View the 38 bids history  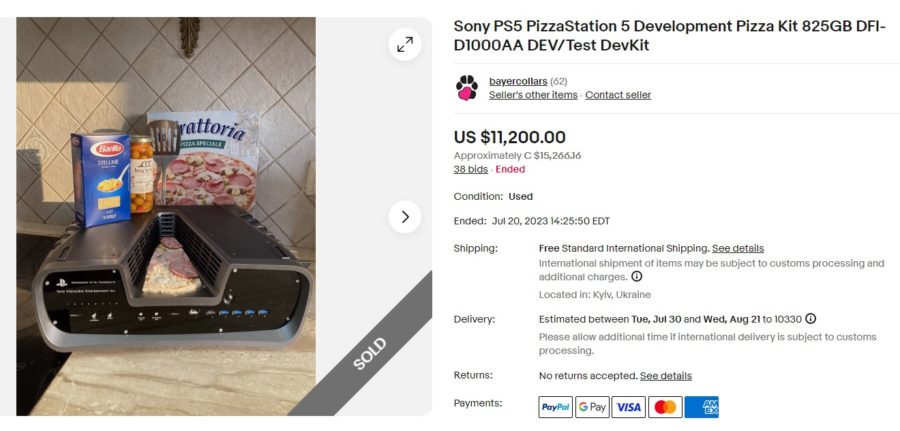(x=471, y=170)
